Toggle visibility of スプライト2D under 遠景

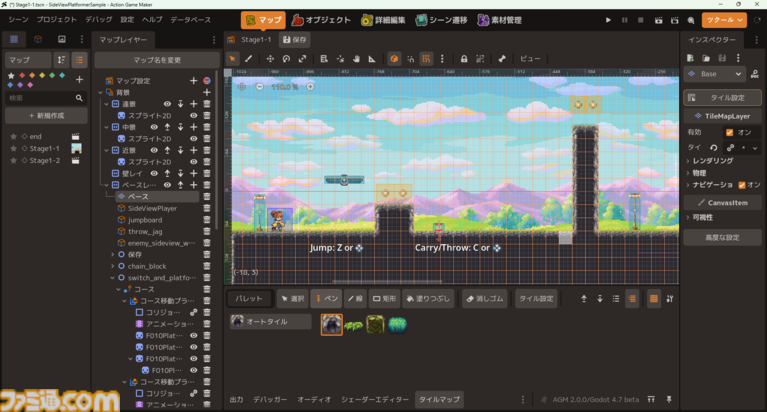[194, 115]
